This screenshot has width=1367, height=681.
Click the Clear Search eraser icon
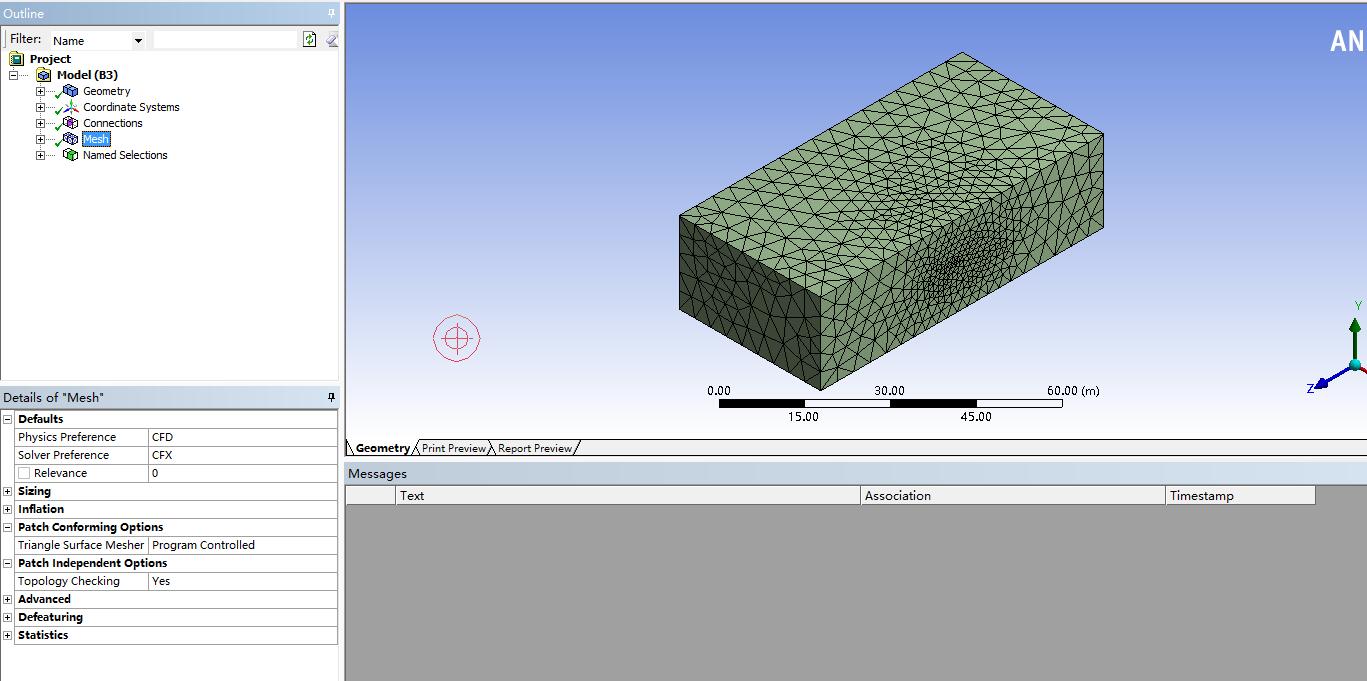[x=331, y=39]
